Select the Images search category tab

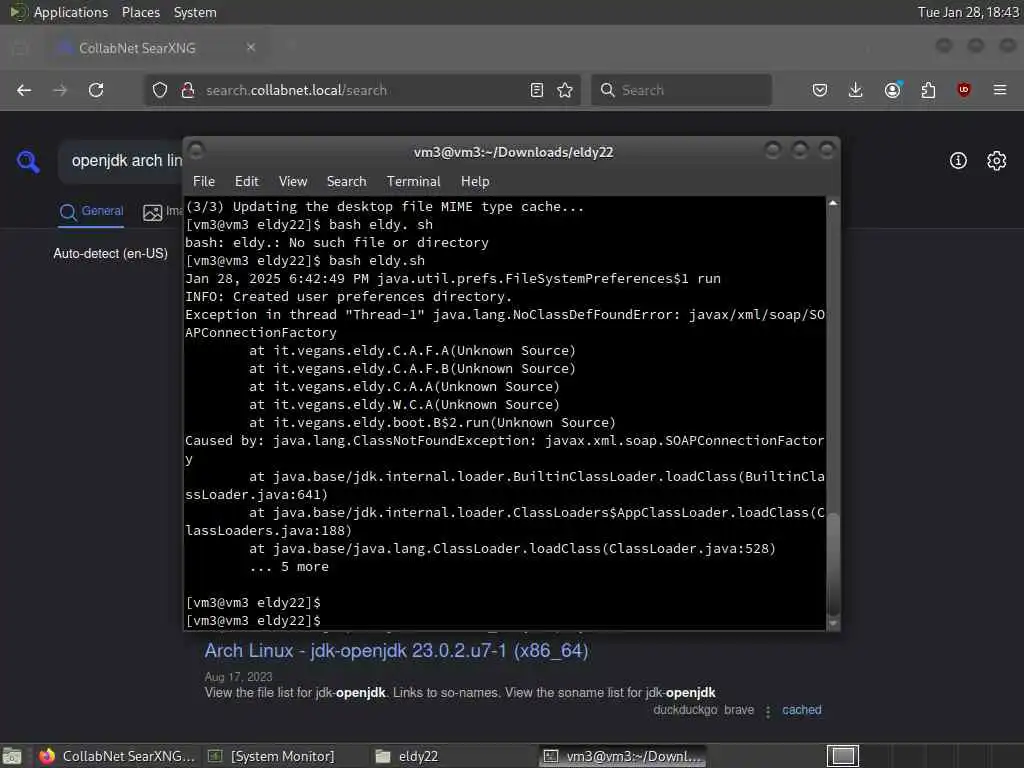click(163, 212)
